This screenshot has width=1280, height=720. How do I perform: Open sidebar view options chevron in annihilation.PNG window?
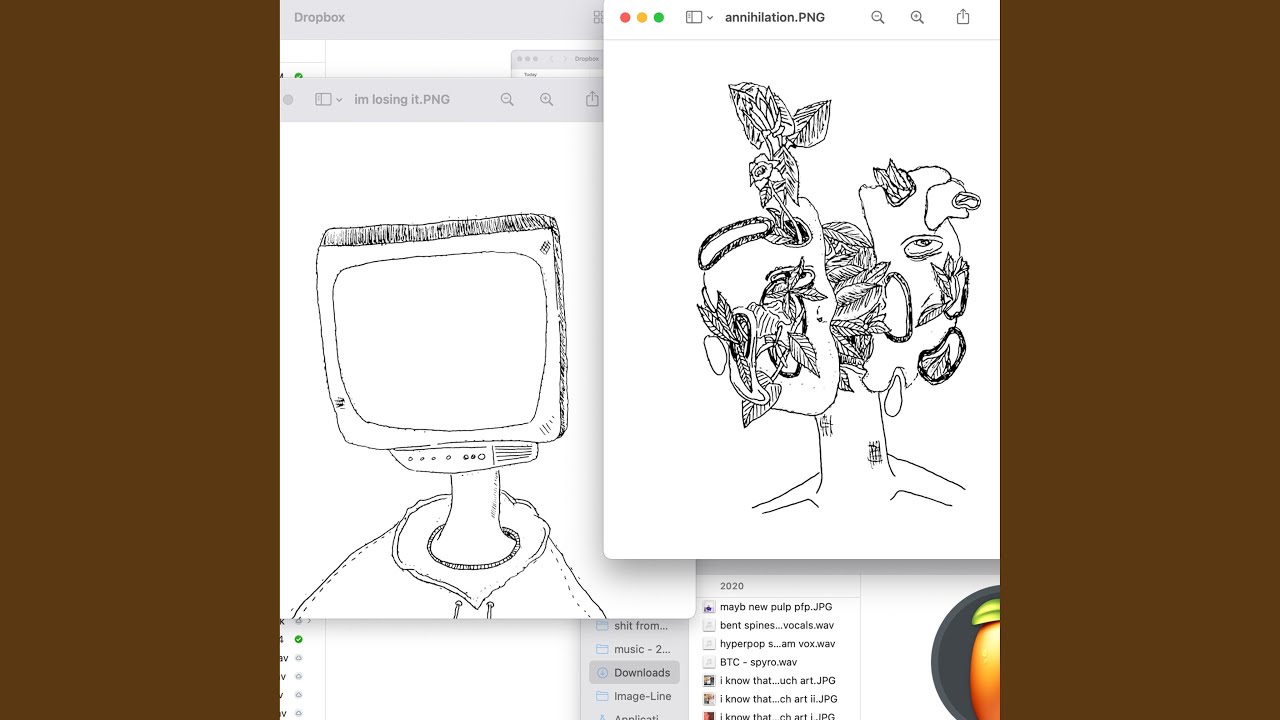click(x=710, y=18)
